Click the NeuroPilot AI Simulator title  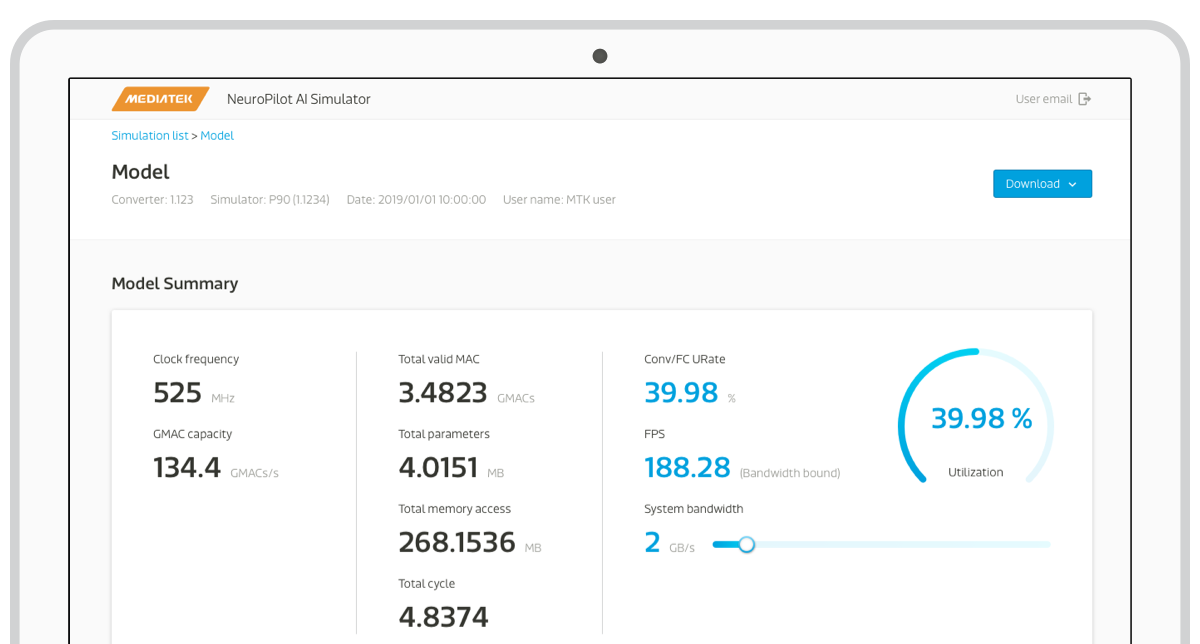click(x=298, y=99)
